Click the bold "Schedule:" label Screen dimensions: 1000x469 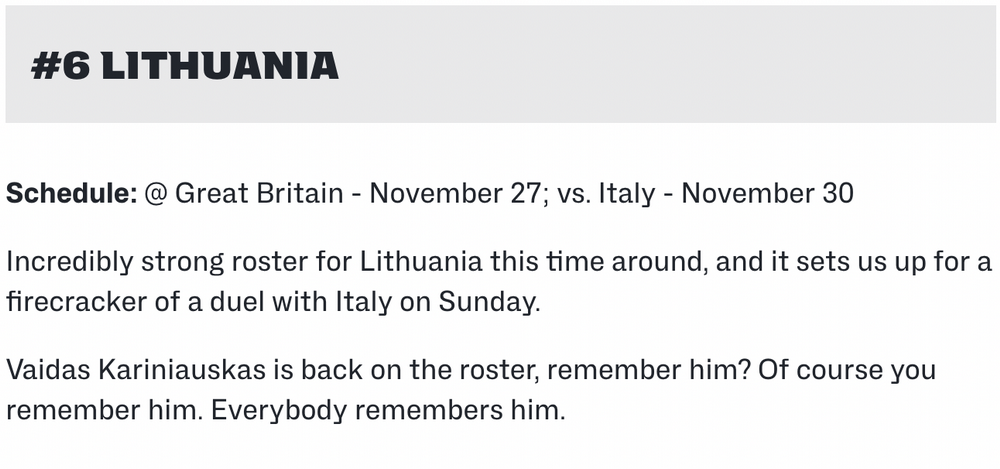pos(71,193)
